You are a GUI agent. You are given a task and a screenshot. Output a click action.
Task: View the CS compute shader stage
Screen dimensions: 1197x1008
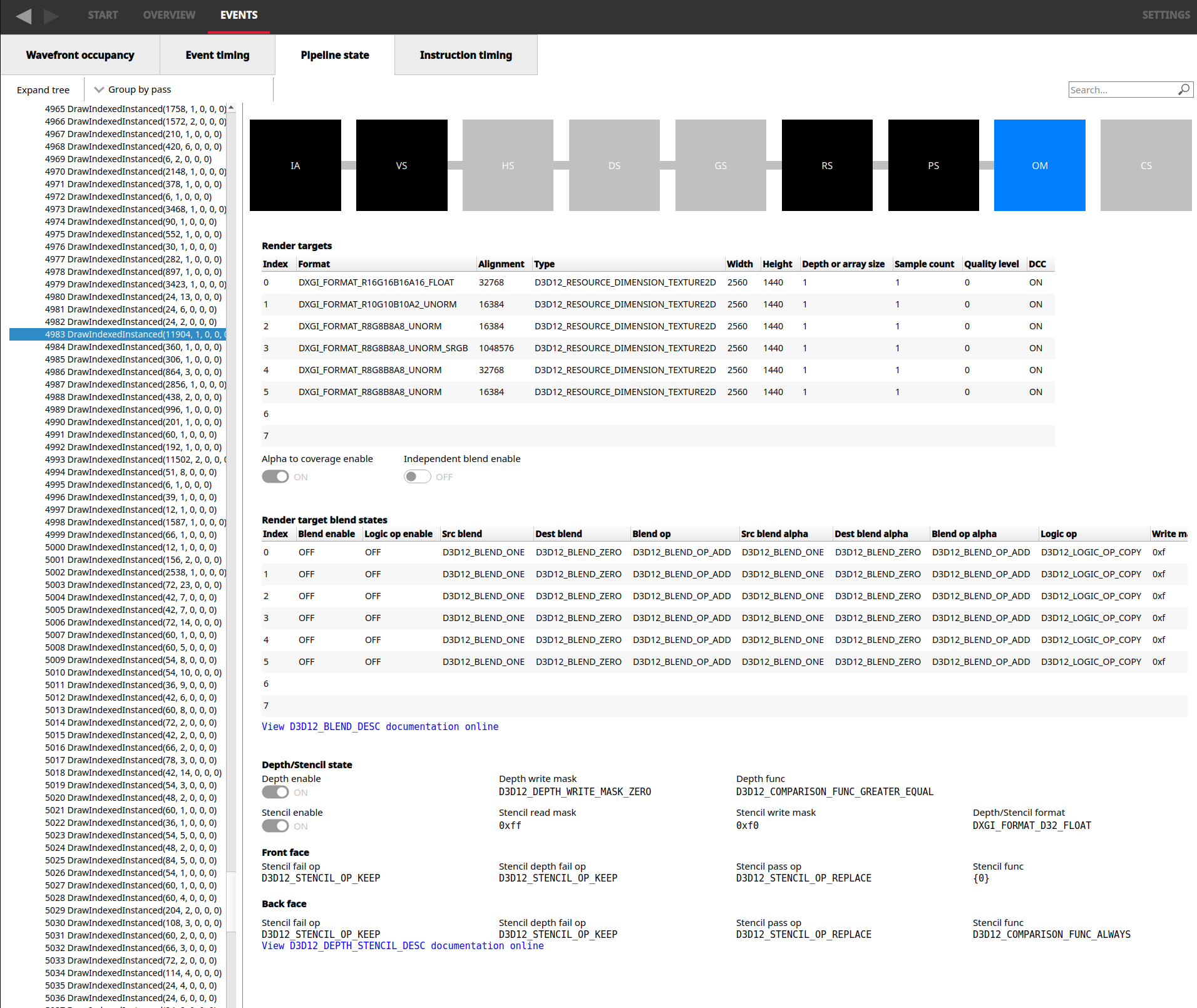point(1146,165)
